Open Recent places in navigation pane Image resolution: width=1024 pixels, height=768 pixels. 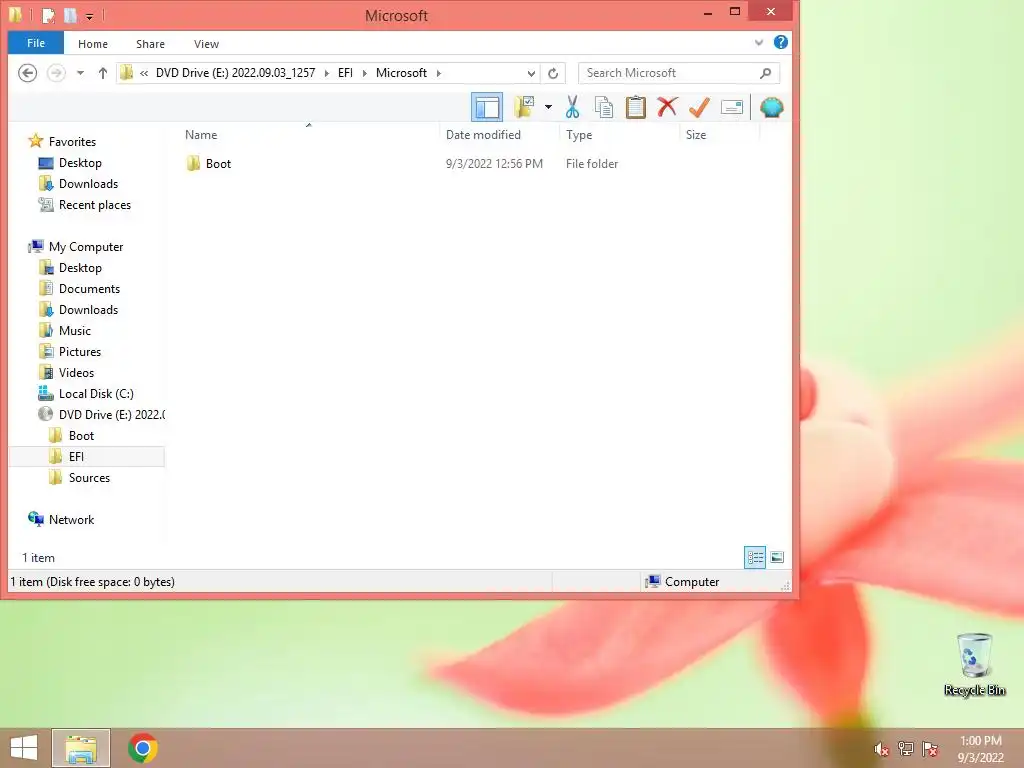(x=95, y=204)
